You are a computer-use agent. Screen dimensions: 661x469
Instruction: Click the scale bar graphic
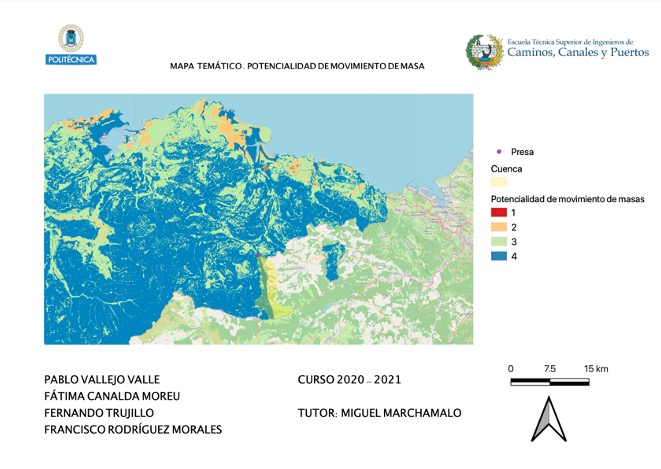click(x=549, y=382)
